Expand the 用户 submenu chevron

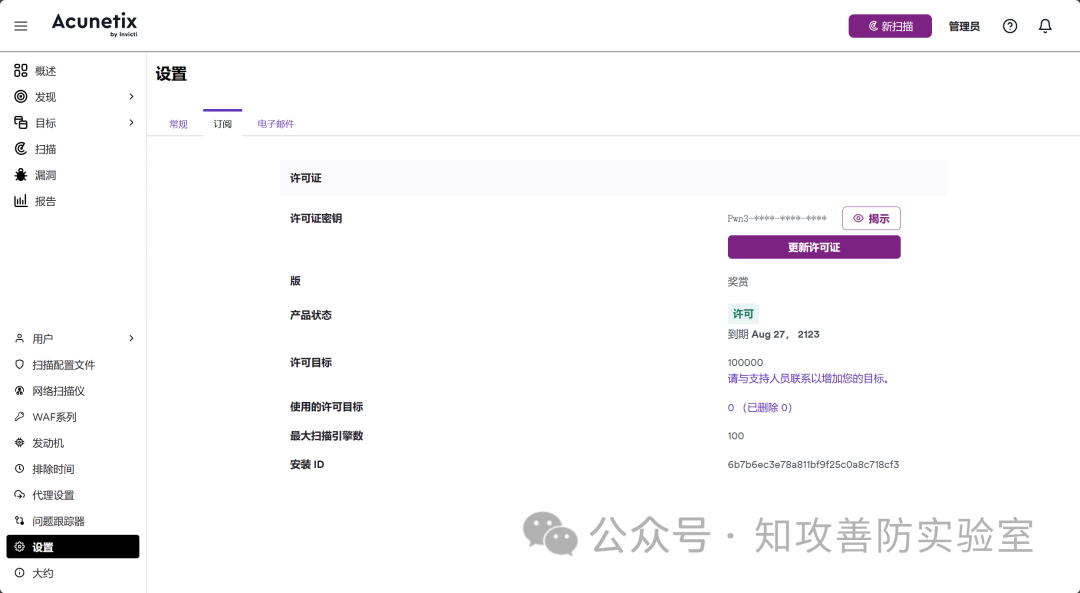pyautogui.click(x=132, y=338)
